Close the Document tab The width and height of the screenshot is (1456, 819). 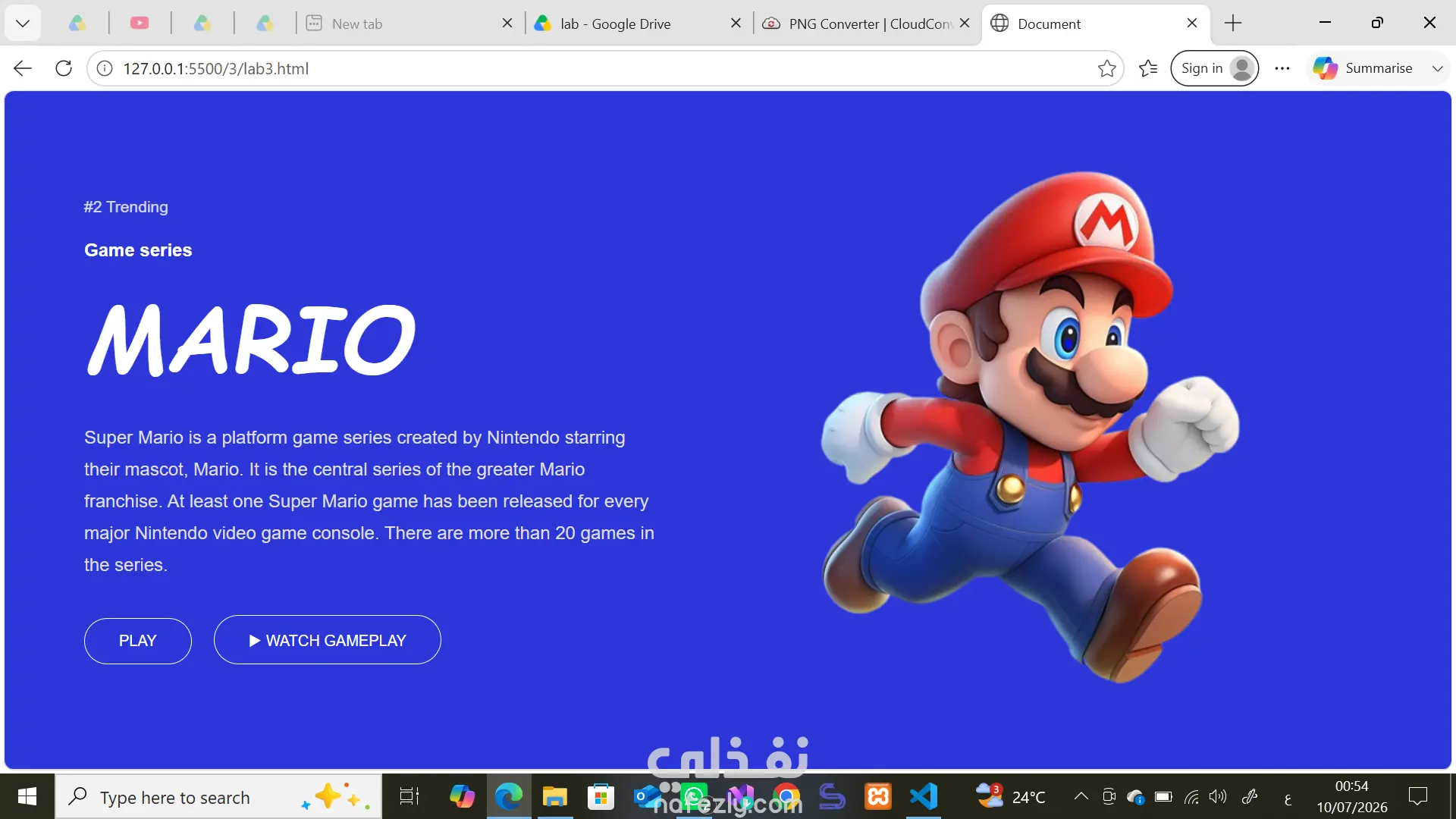1192,24
